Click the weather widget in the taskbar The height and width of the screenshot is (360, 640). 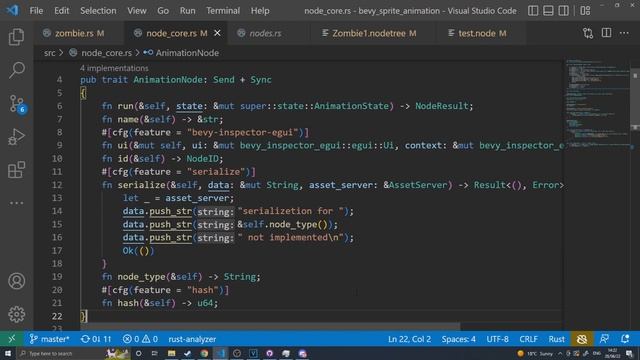[535, 353]
